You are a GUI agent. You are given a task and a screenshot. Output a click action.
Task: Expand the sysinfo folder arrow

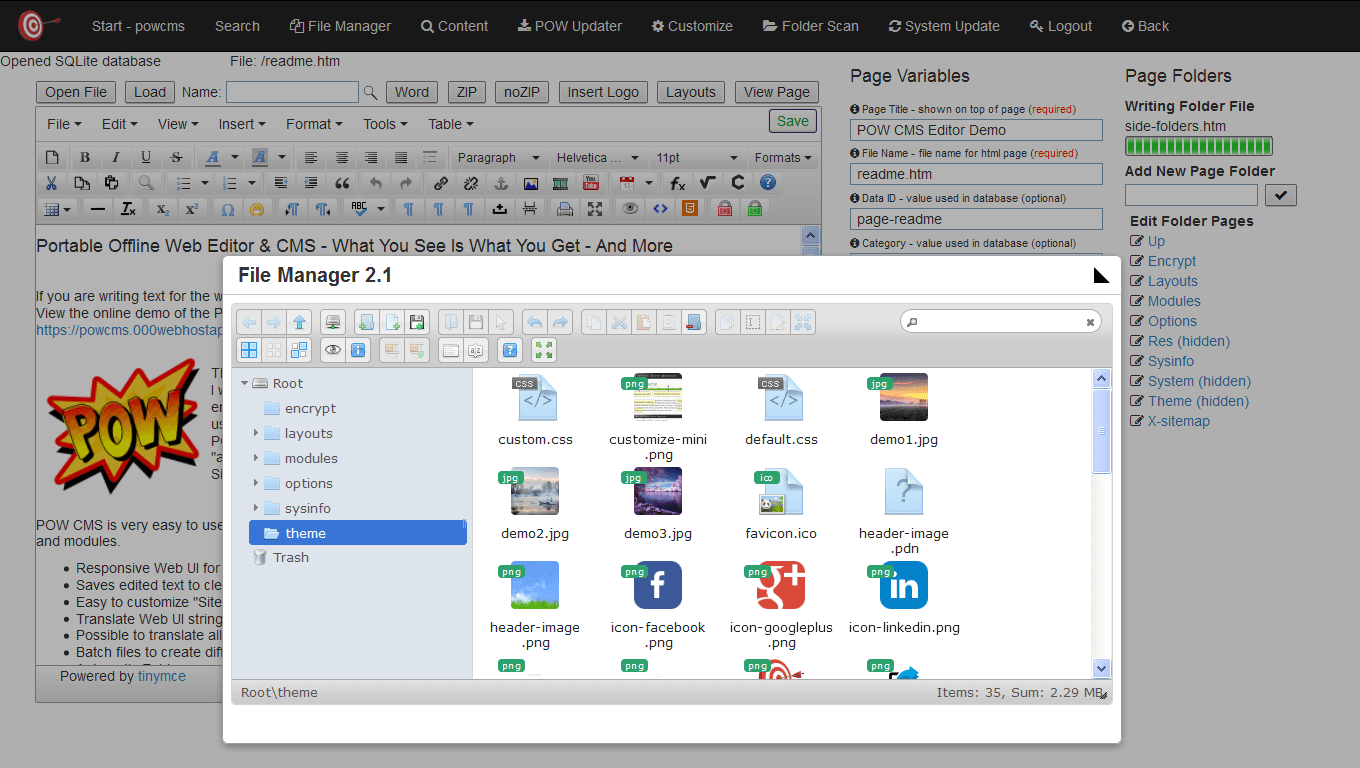[x=256, y=508]
